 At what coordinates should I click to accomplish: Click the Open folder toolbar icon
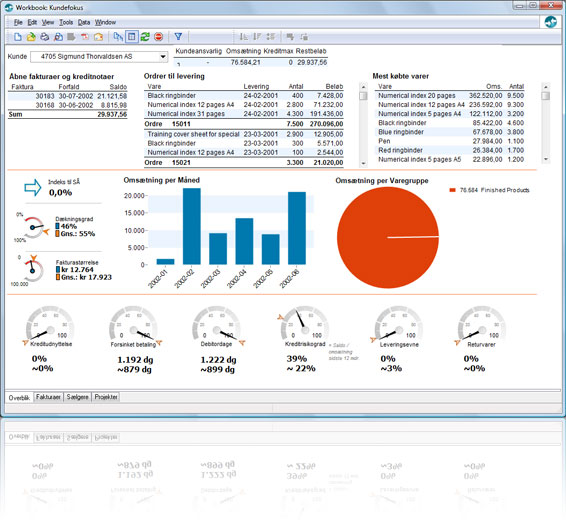(31, 37)
